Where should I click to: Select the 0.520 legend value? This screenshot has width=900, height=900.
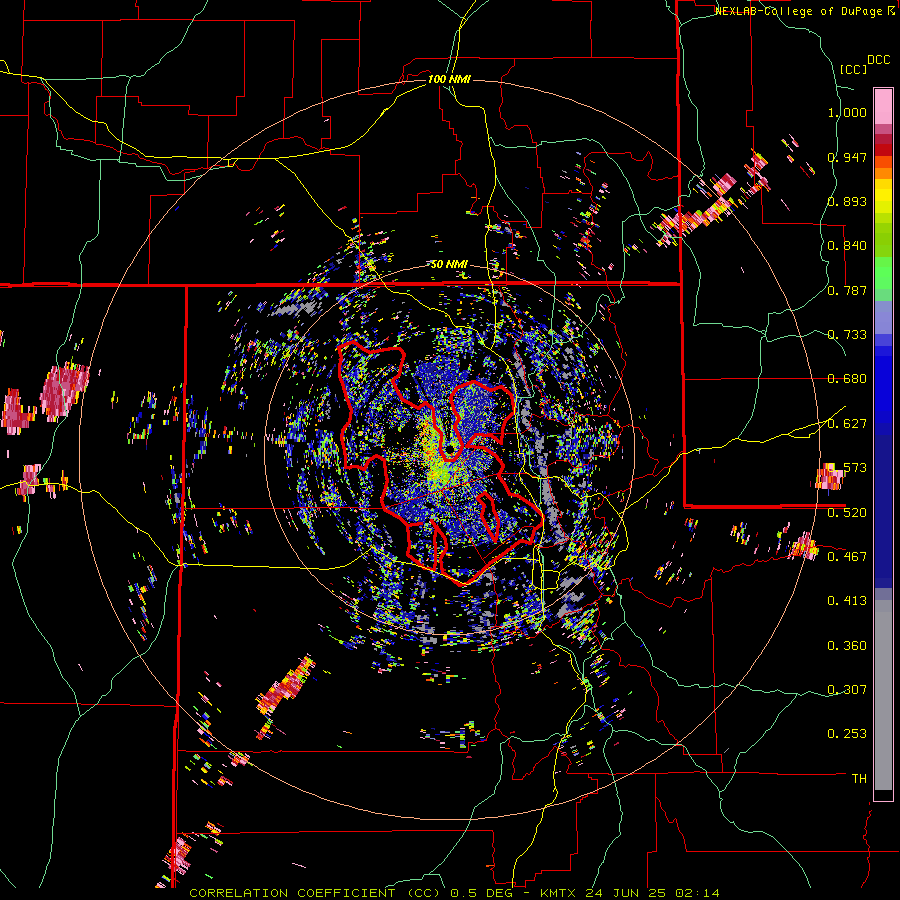847,512
